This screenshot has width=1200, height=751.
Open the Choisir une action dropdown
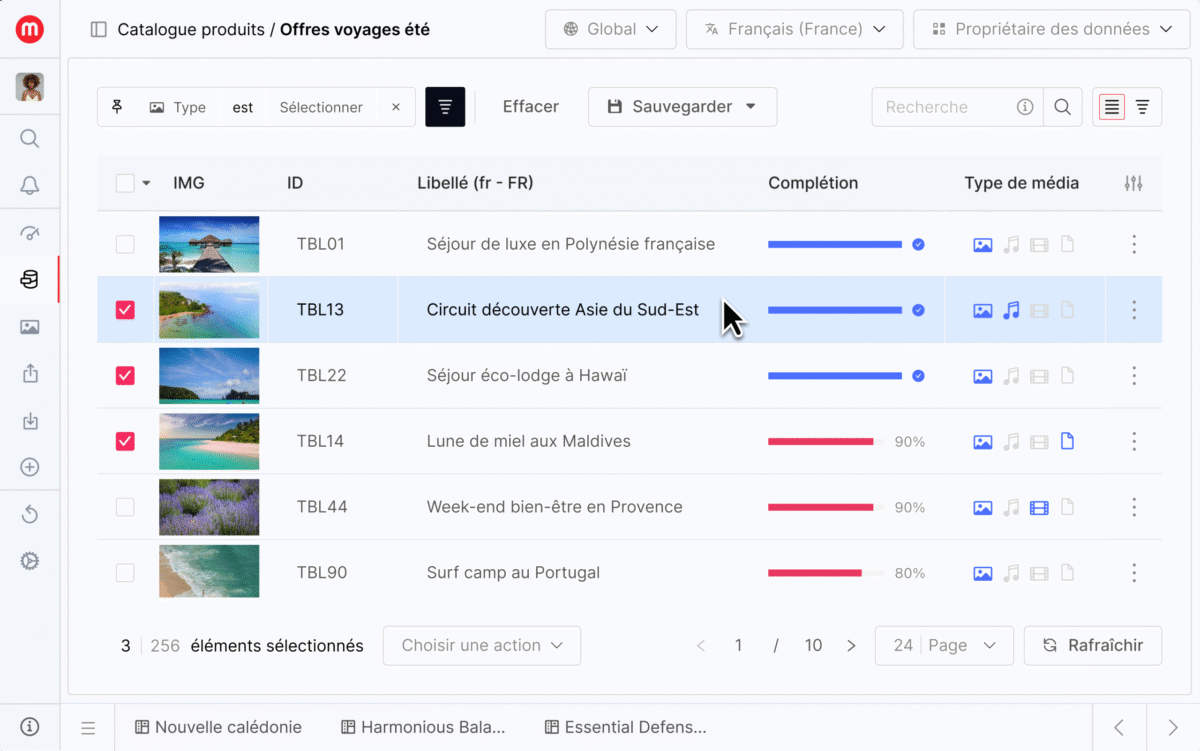pyautogui.click(x=481, y=646)
